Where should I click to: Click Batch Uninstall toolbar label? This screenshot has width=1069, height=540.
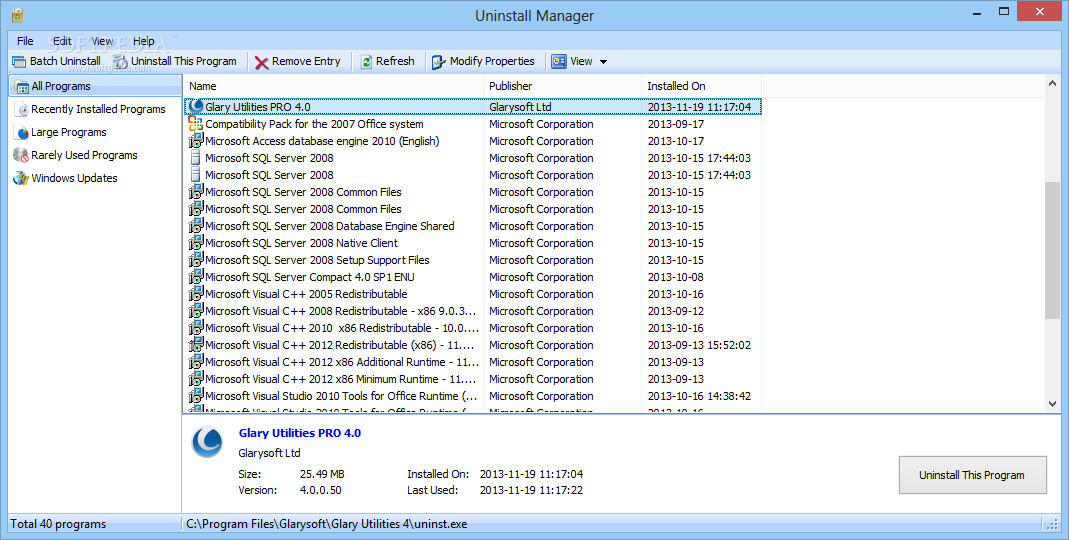(65, 61)
